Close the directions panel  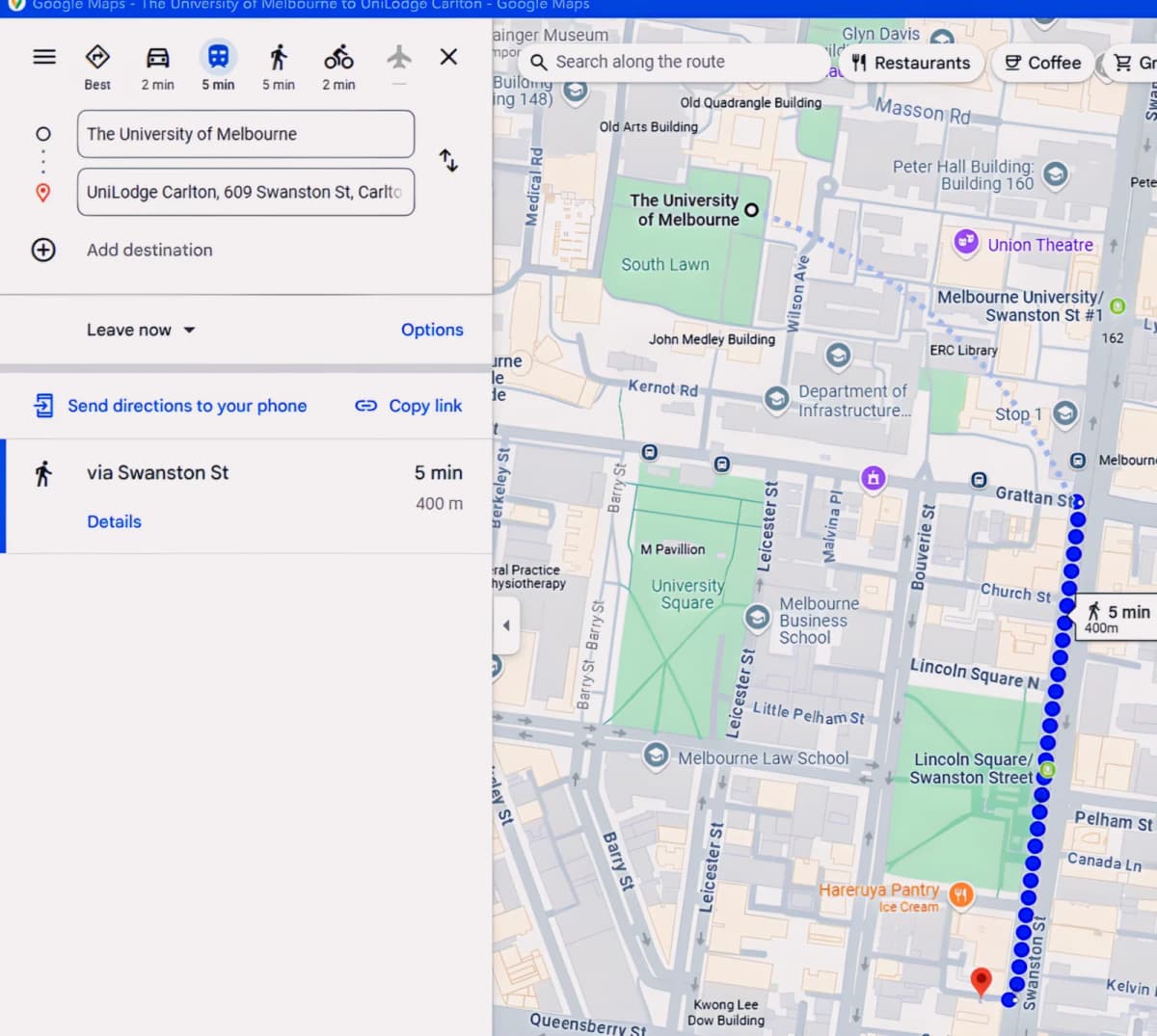448,57
